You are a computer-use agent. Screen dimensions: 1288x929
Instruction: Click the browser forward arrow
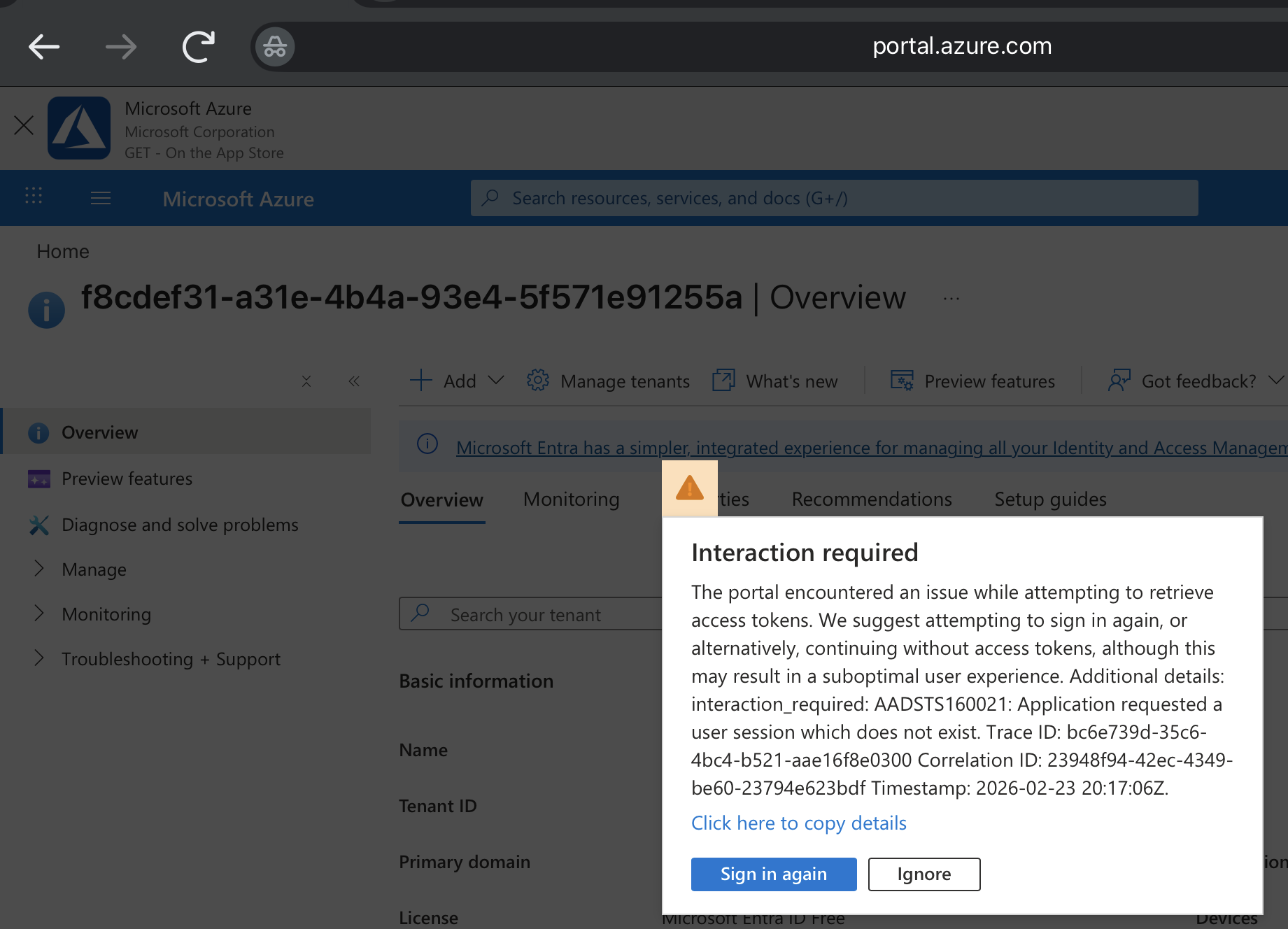(121, 47)
